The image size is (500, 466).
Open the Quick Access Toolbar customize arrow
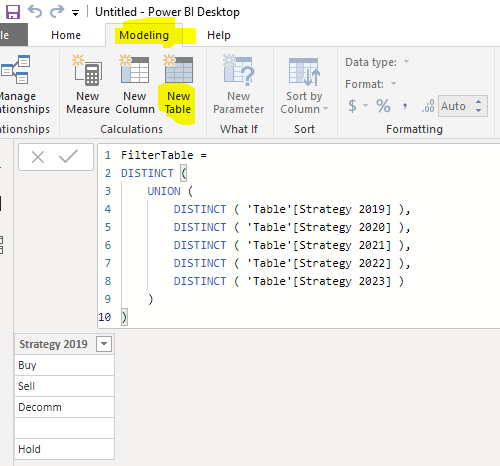(76, 13)
